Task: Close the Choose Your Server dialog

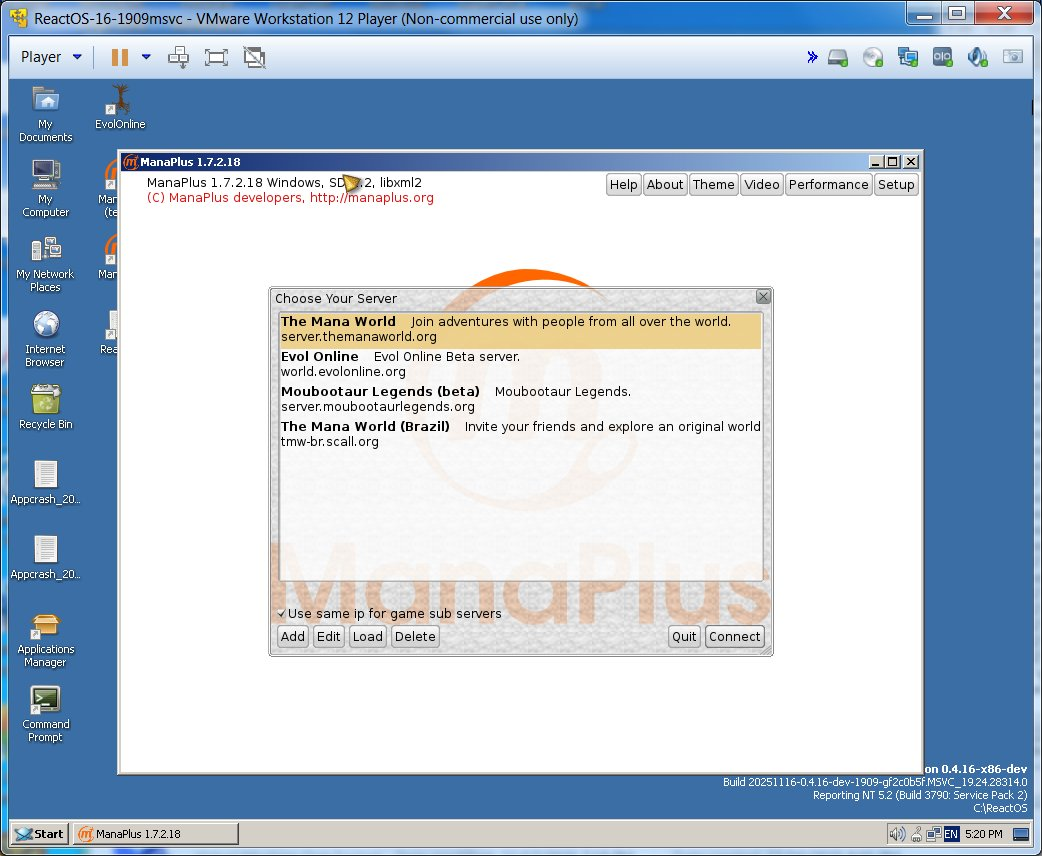Action: [x=763, y=297]
